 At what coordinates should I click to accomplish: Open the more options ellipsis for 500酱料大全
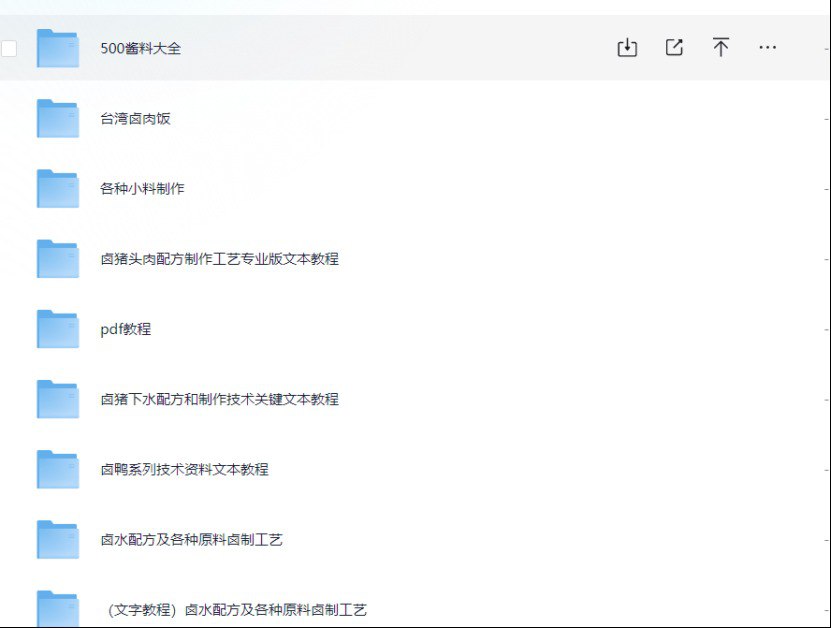(x=767, y=48)
